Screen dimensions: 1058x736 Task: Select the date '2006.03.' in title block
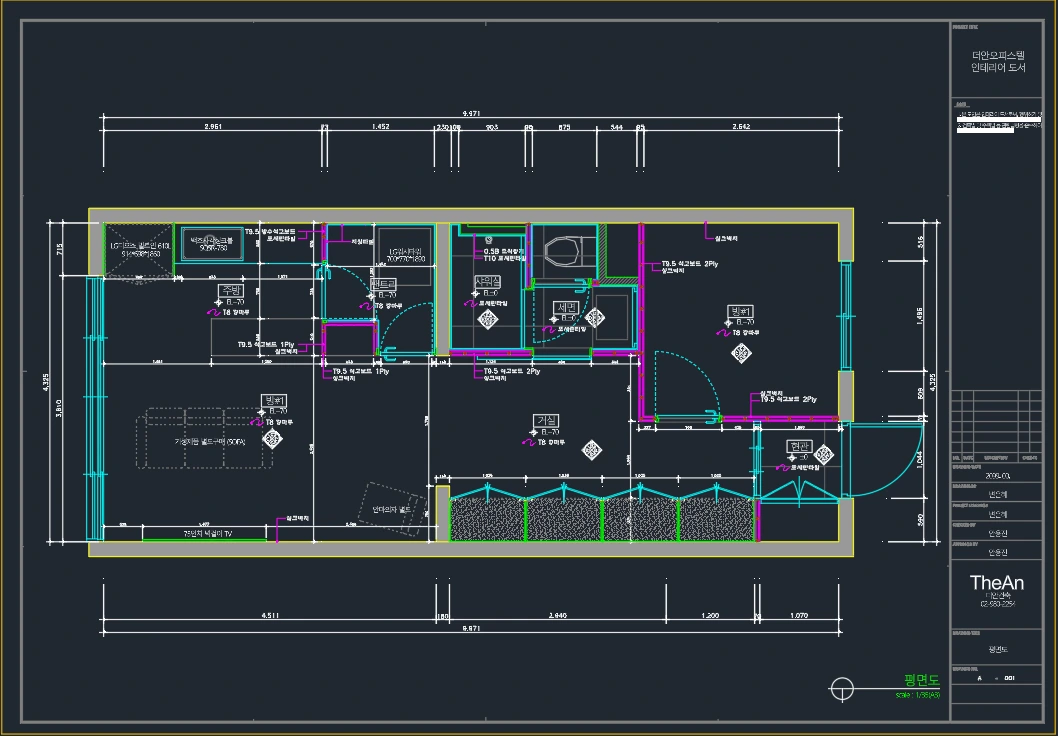tap(997, 476)
